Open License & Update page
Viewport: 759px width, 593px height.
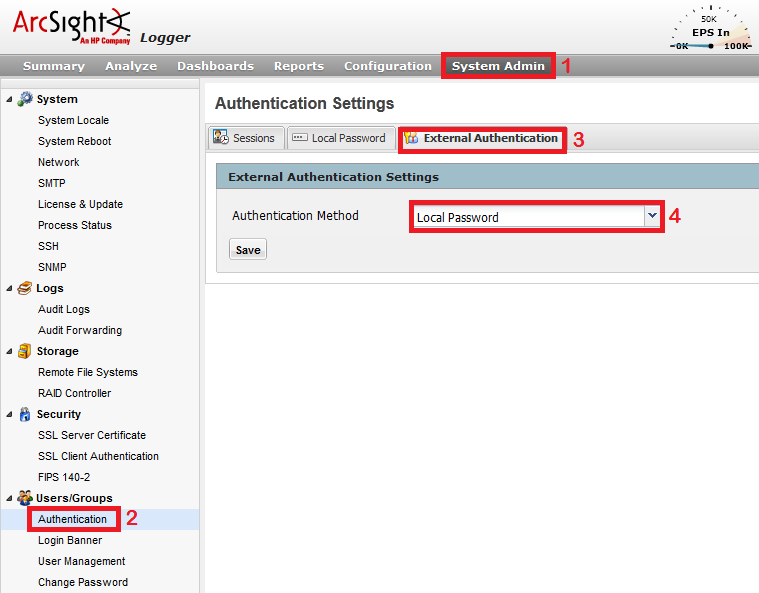pos(80,204)
